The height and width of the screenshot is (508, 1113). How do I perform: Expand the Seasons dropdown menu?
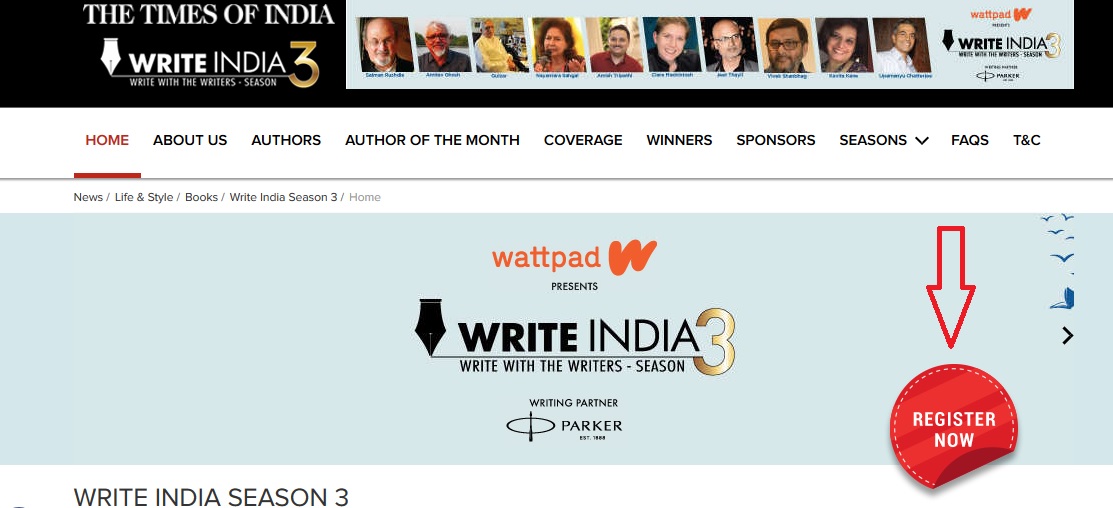pos(884,140)
